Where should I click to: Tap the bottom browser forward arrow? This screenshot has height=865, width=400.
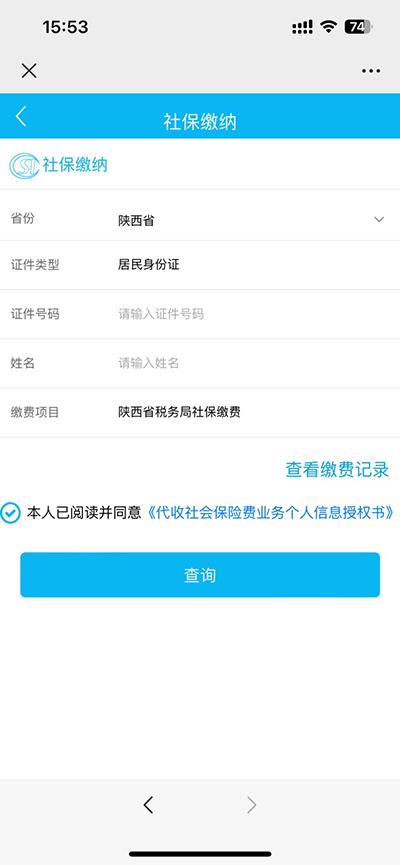(252, 805)
